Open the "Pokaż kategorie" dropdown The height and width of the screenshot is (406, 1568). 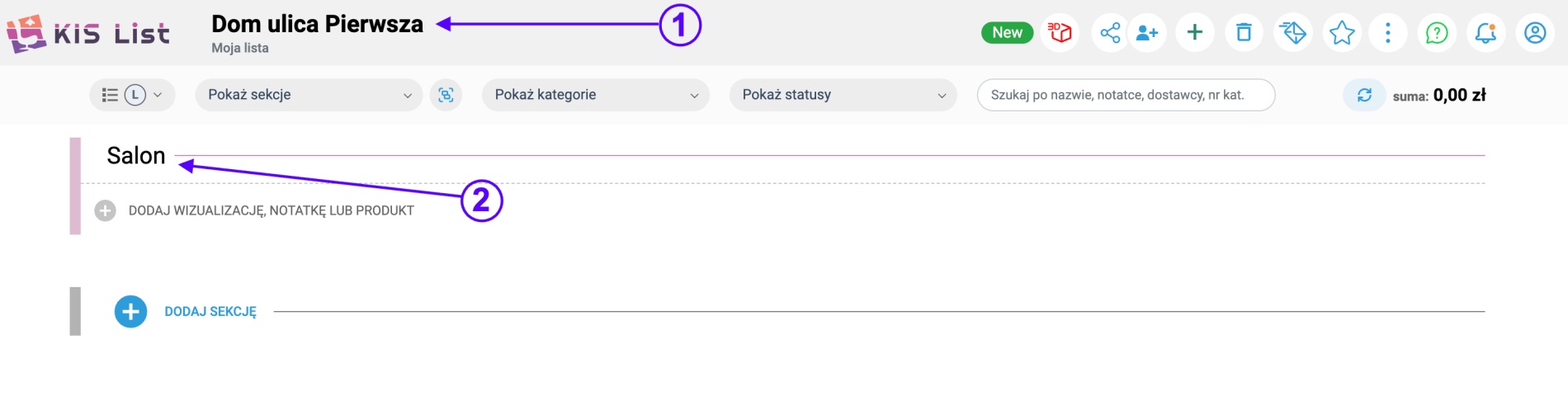click(595, 95)
